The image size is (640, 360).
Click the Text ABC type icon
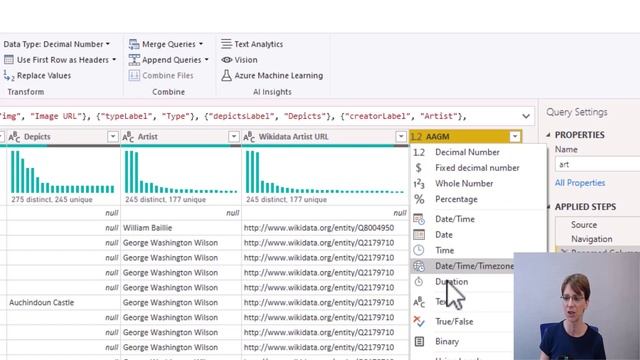419,302
